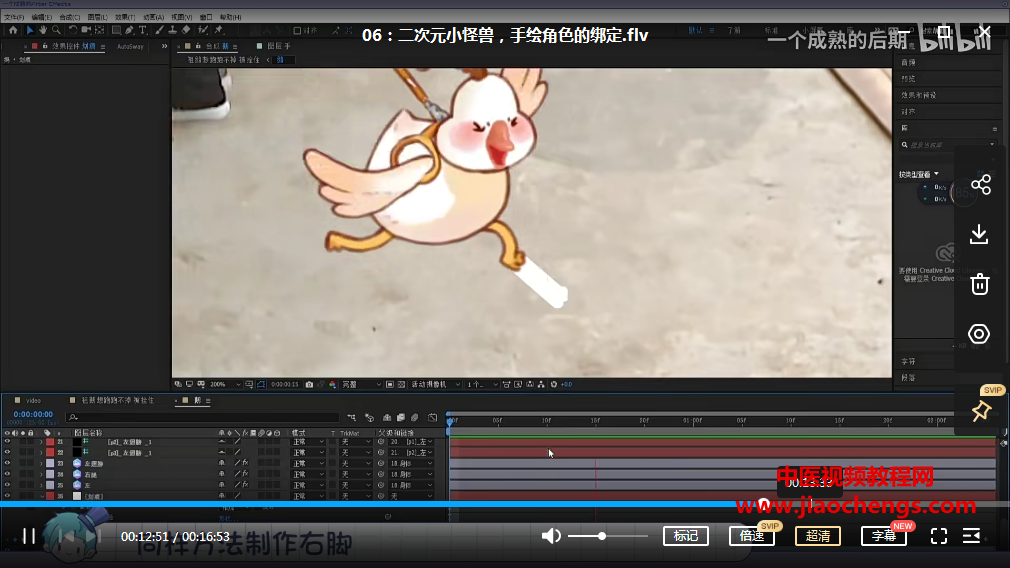
Task: Click the exposure +0.0 value below viewer
Action: (x=567, y=384)
